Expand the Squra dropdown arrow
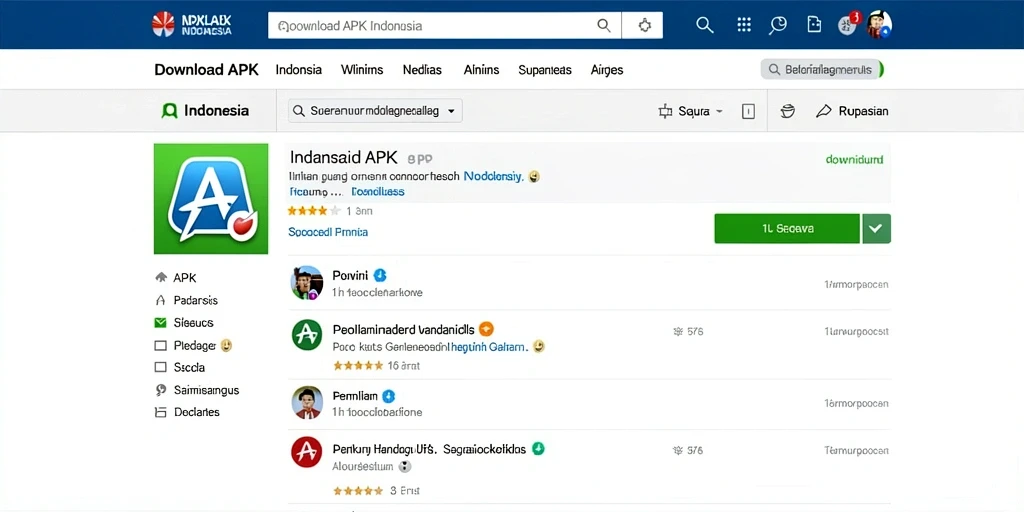1024x512 pixels. point(720,111)
